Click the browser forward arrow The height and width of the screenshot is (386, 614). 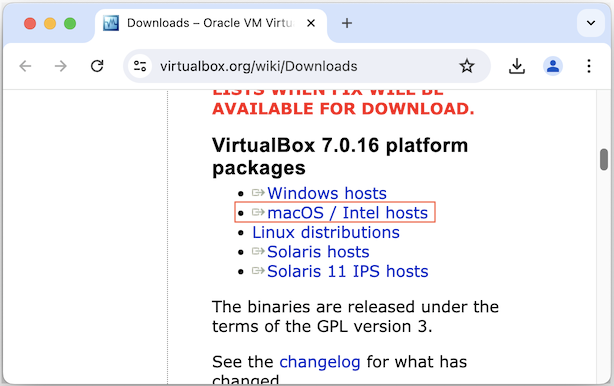tap(61, 66)
